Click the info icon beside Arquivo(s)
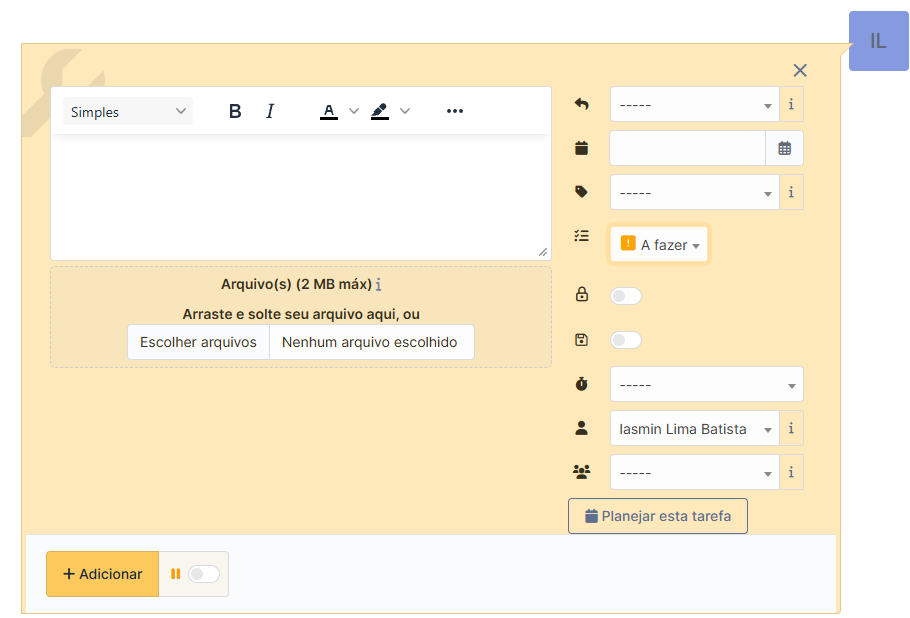This screenshot has height=618, width=910. pos(378,284)
